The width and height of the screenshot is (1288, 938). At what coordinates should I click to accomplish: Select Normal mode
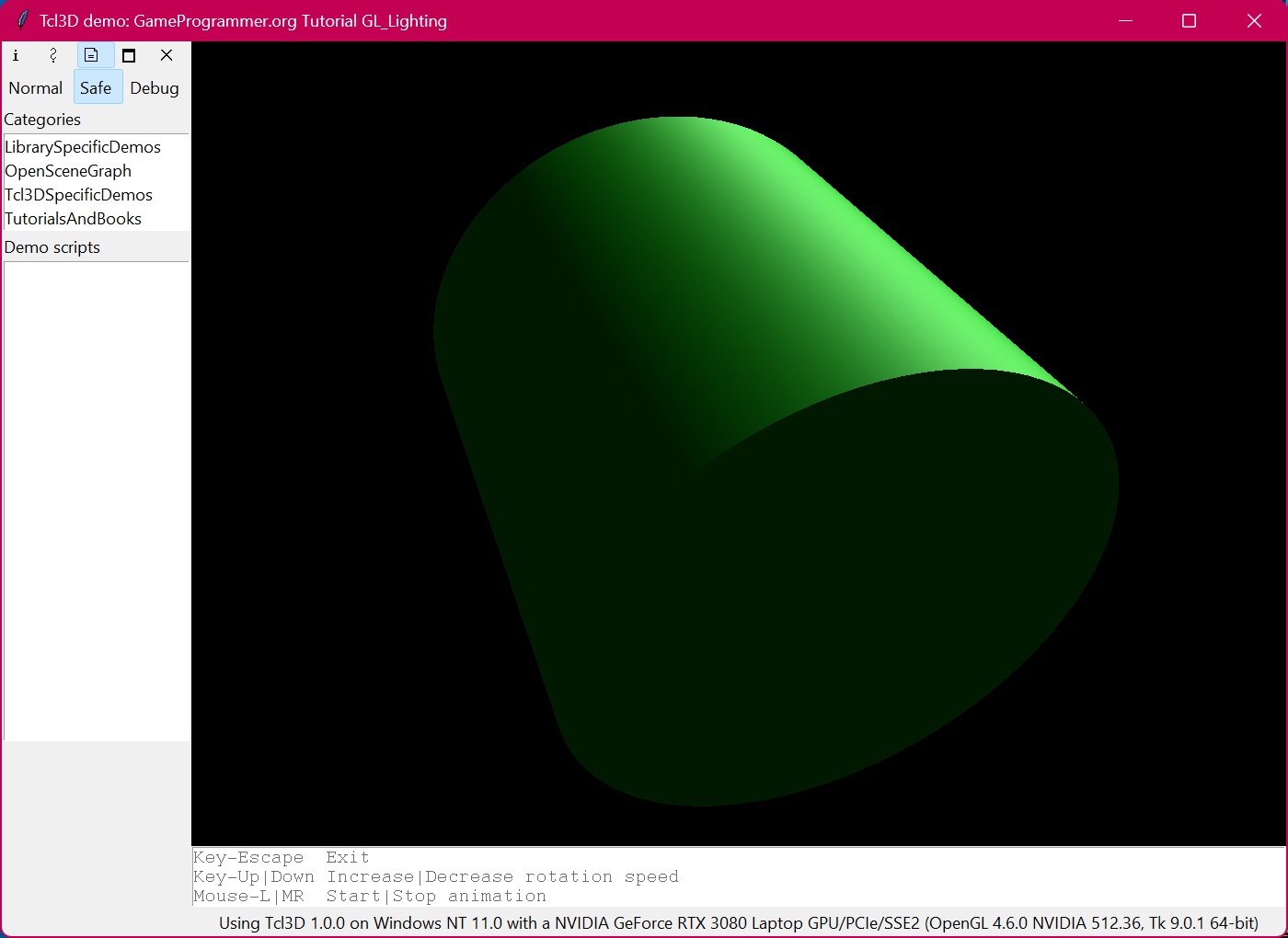36,88
